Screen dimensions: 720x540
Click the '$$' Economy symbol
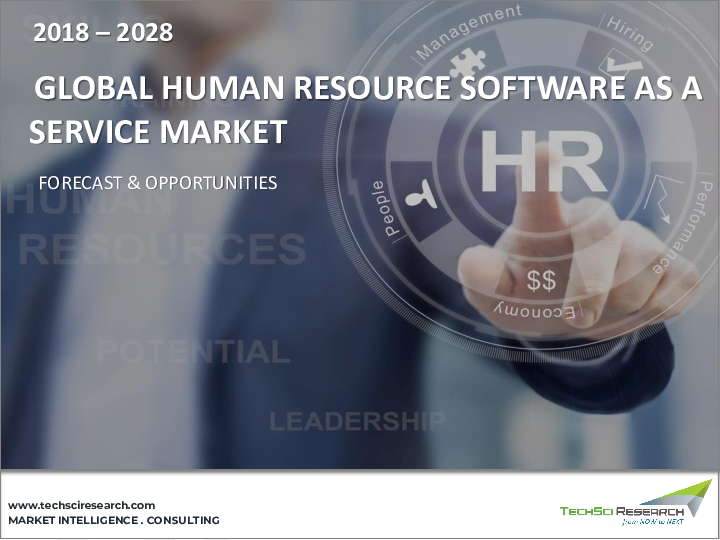coord(541,281)
